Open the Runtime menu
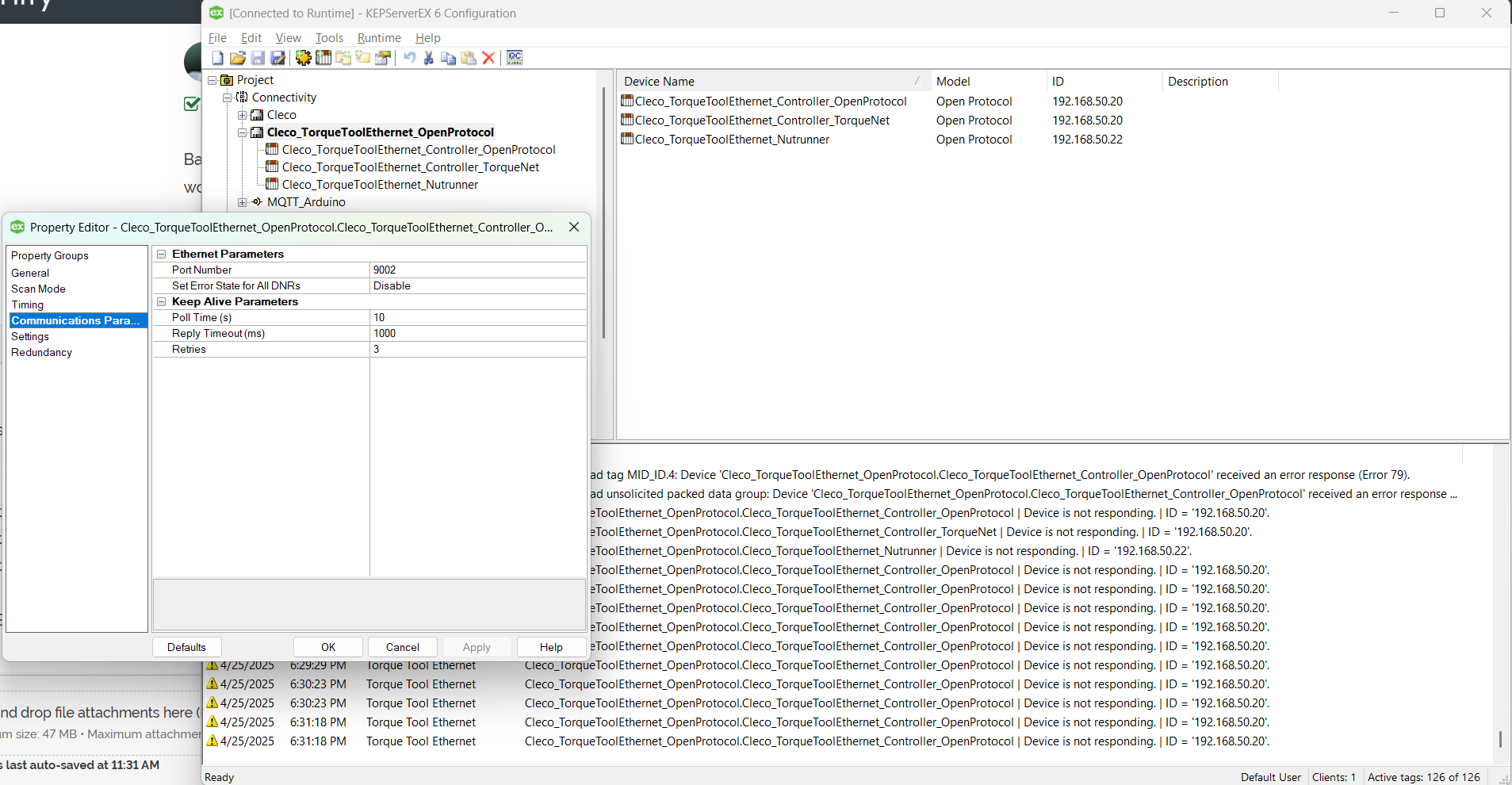This screenshot has width=1512, height=785. [x=379, y=37]
